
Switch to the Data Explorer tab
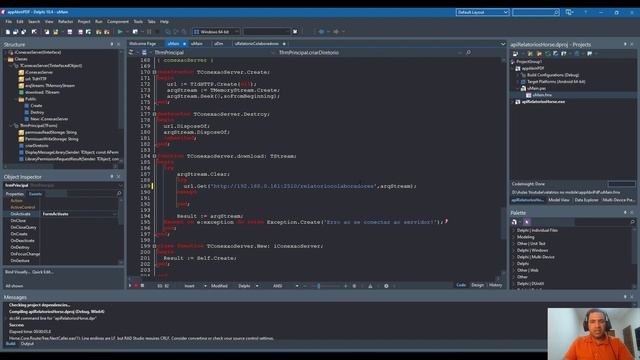586,200
